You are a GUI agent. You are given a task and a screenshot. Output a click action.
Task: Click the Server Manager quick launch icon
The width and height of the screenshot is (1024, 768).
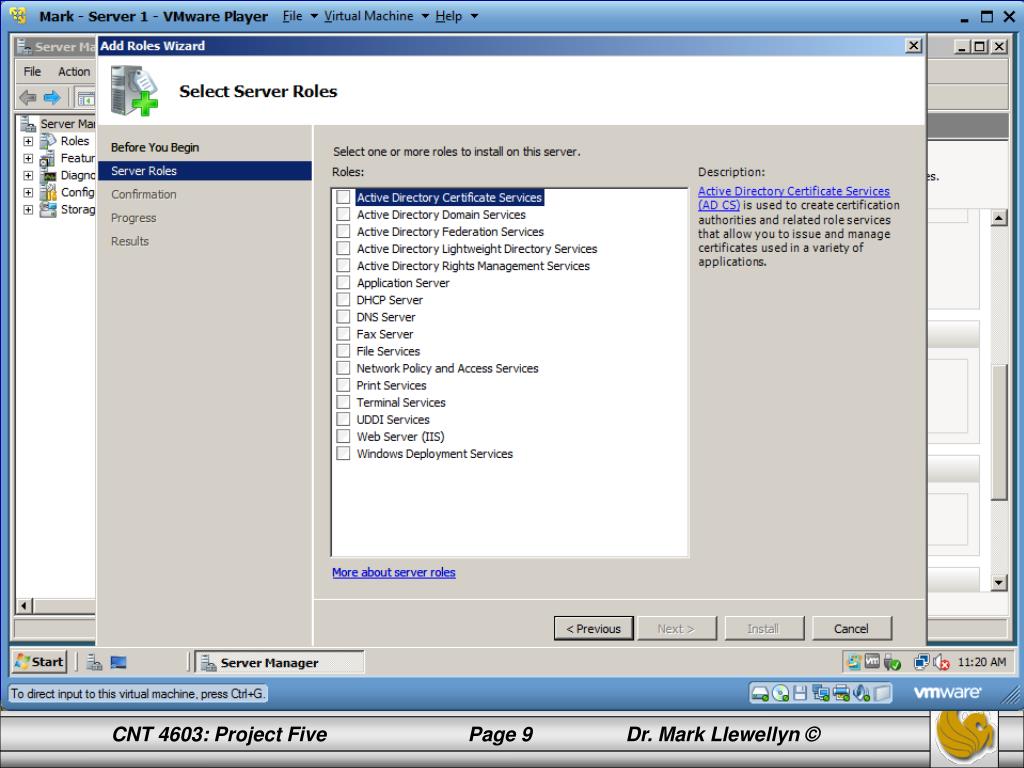94,662
